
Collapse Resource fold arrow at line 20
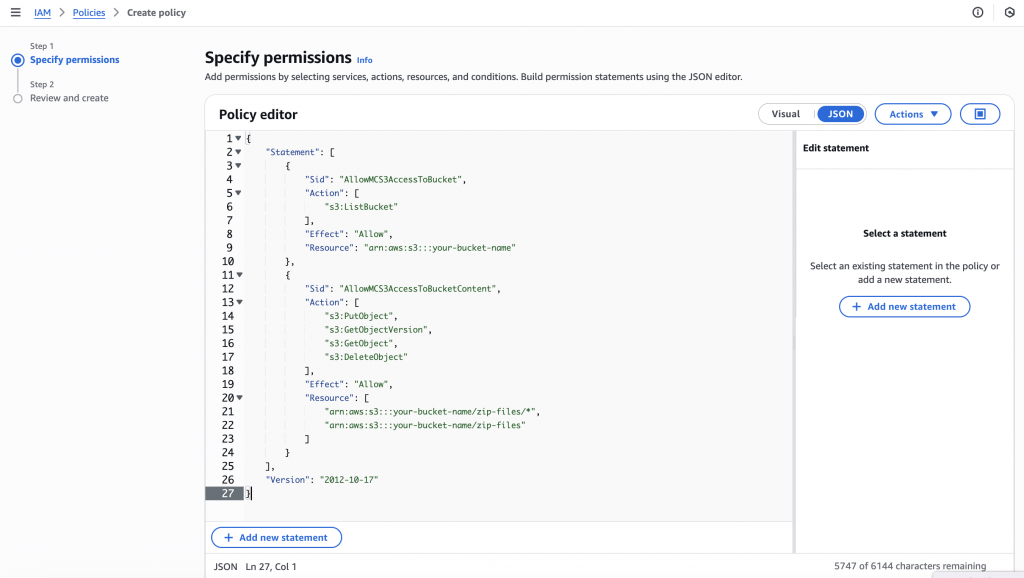click(x=240, y=398)
